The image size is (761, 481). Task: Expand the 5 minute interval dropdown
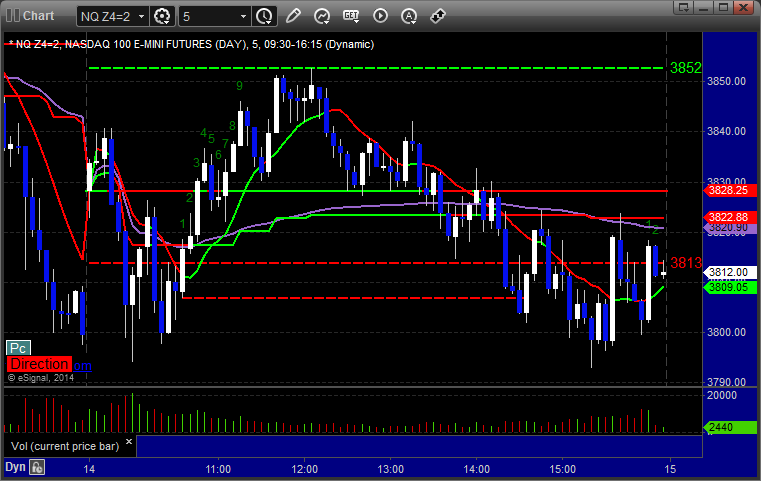click(243, 17)
